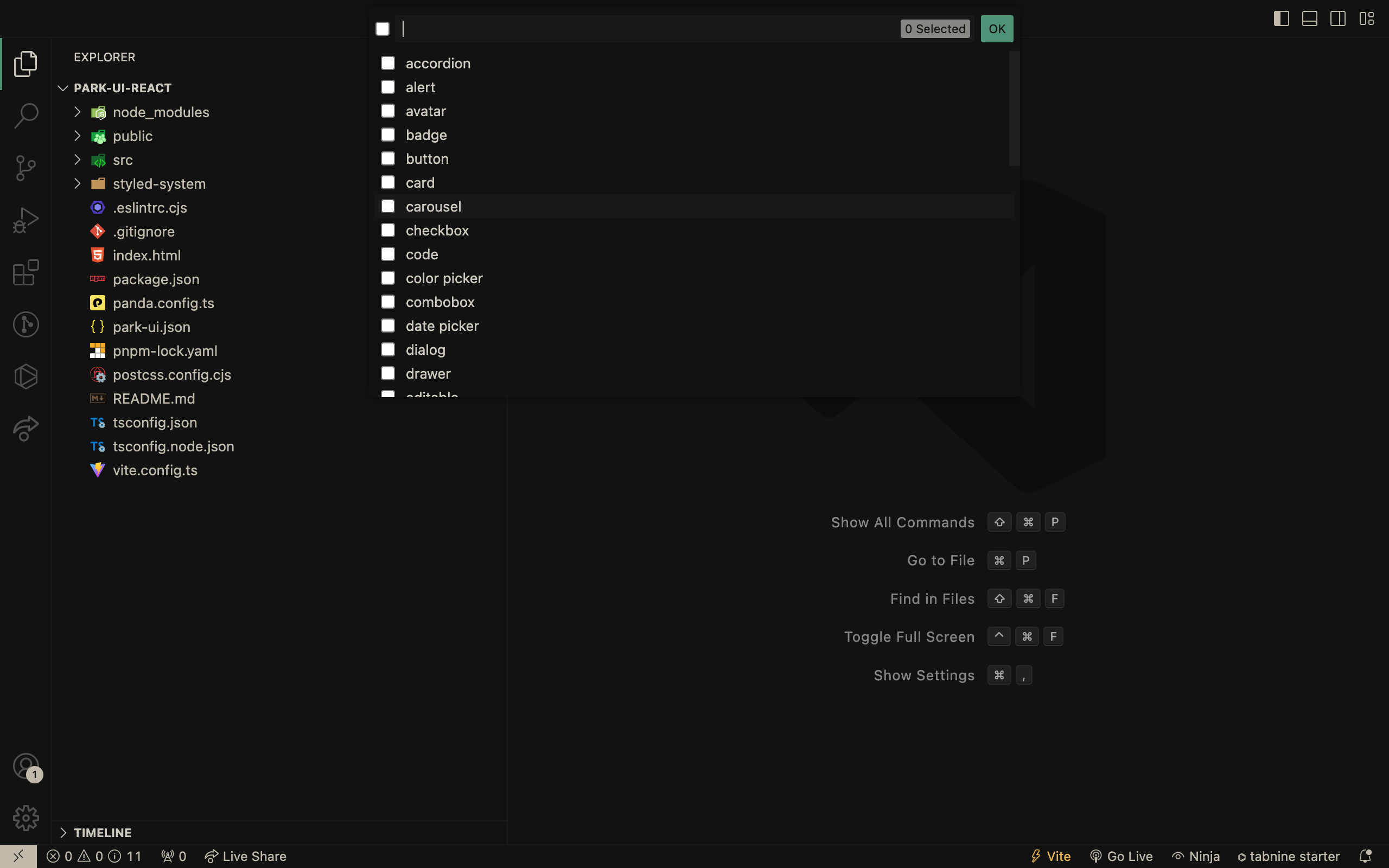
Task: Click the Accounts icon with badge
Action: [26, 767]
